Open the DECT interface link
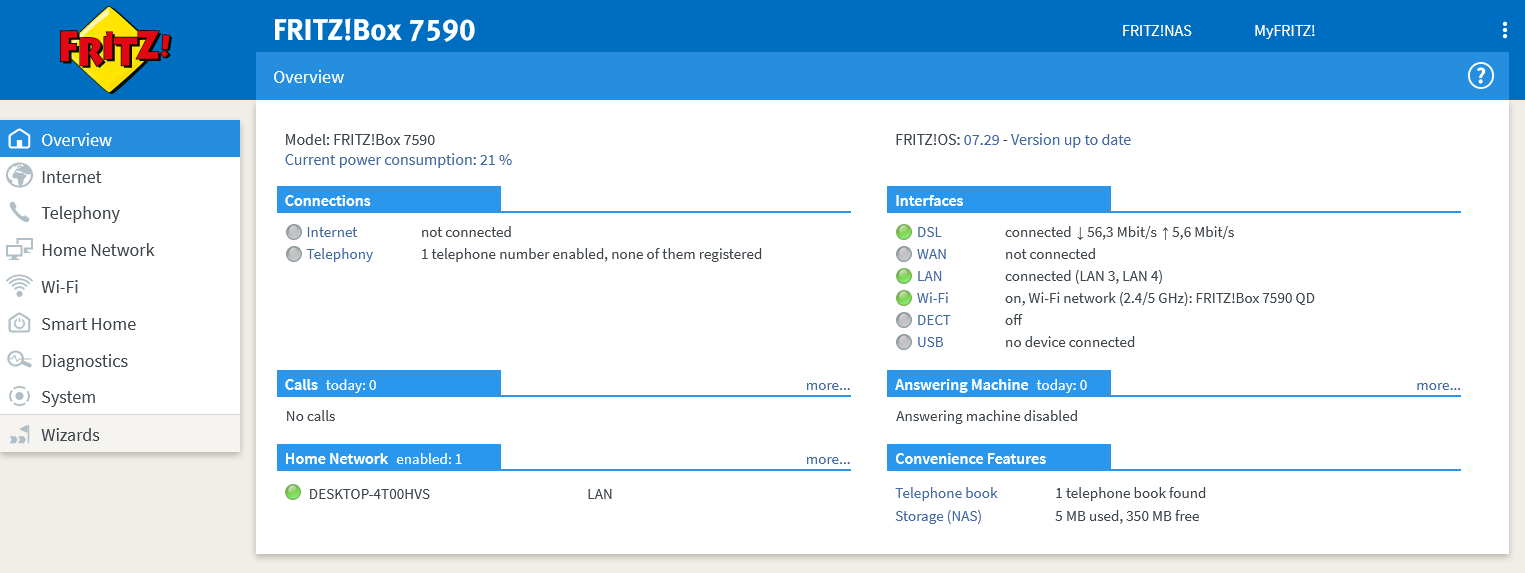 [x=934, y=320]
